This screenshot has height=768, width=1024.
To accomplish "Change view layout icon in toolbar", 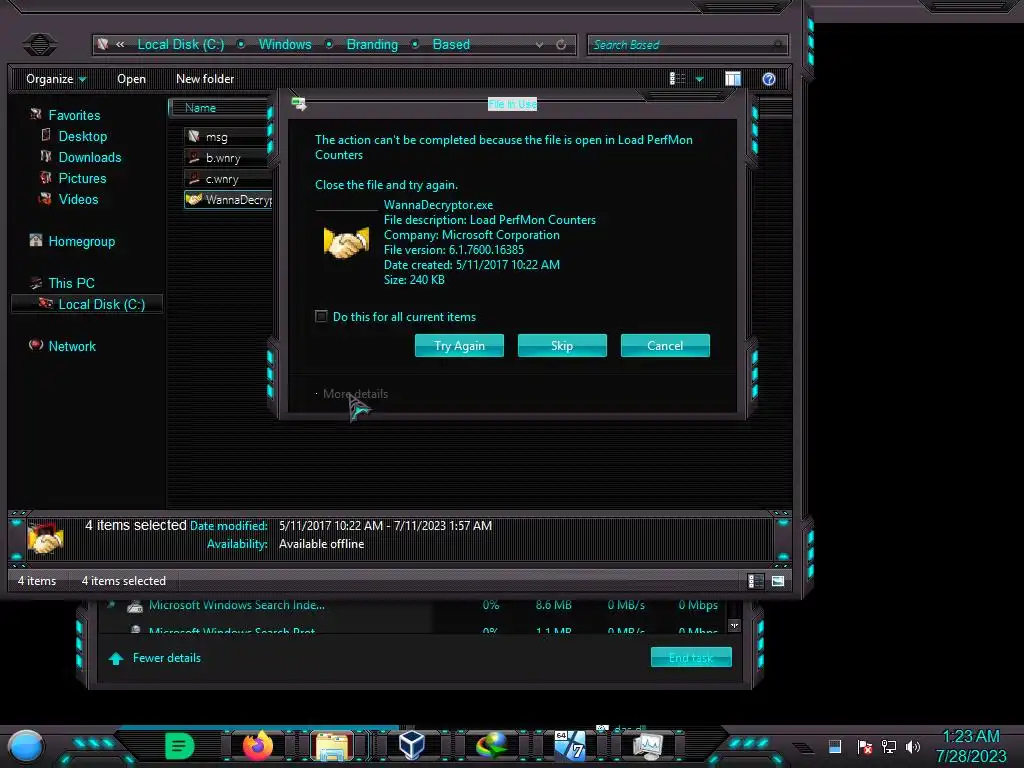I will pyautogui.click(x=677, y=79).
